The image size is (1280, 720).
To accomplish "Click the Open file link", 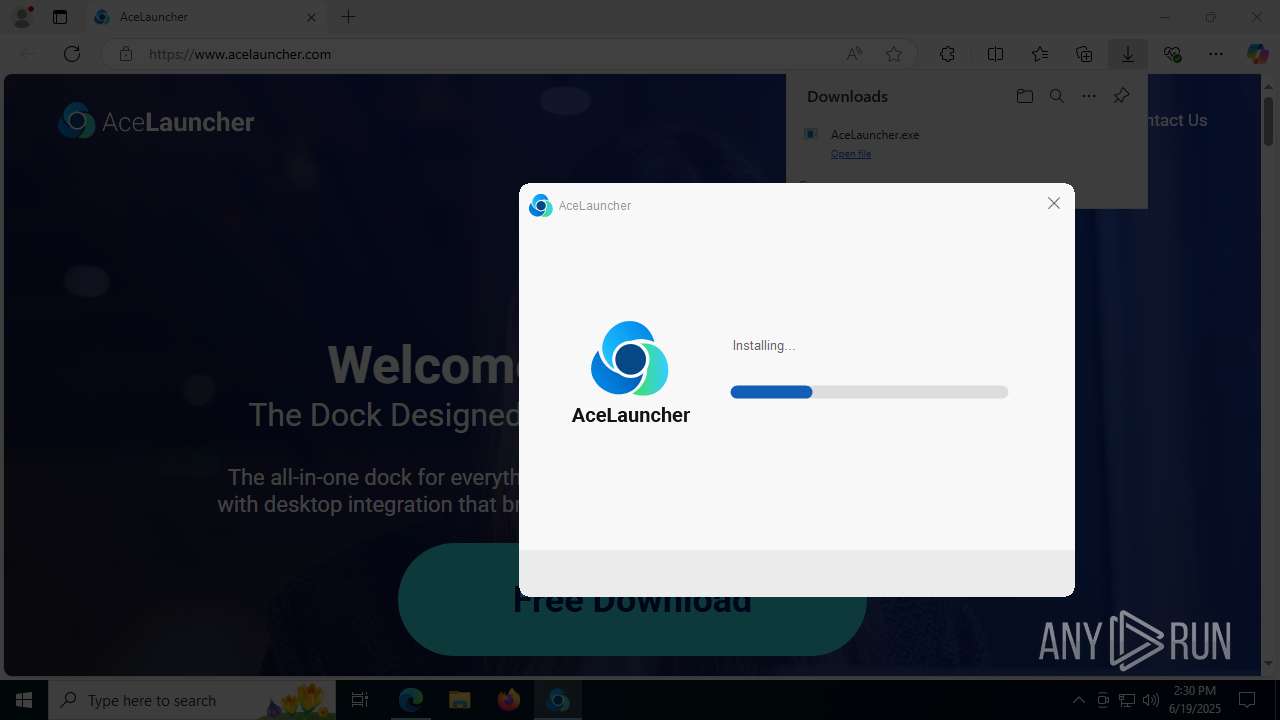I will (x=851, y=154).
